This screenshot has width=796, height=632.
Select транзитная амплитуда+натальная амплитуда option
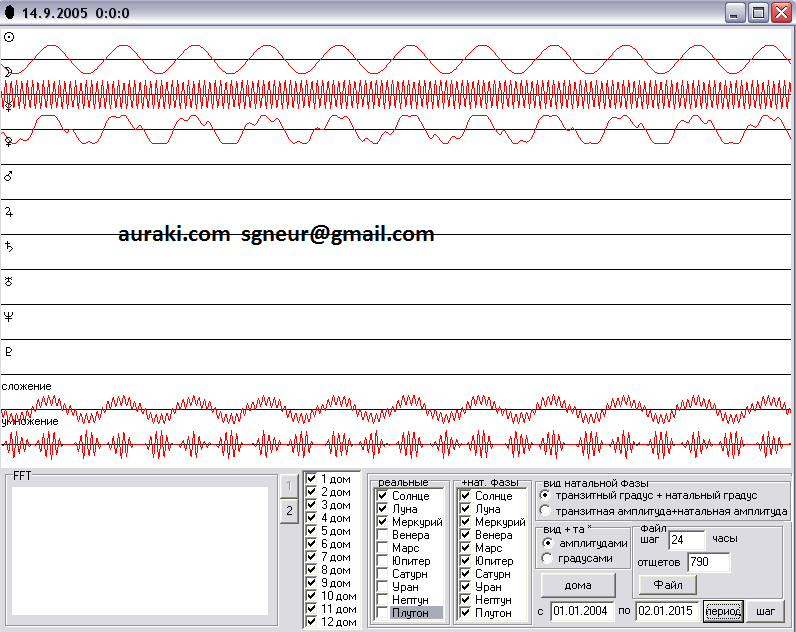pos(545,511)
